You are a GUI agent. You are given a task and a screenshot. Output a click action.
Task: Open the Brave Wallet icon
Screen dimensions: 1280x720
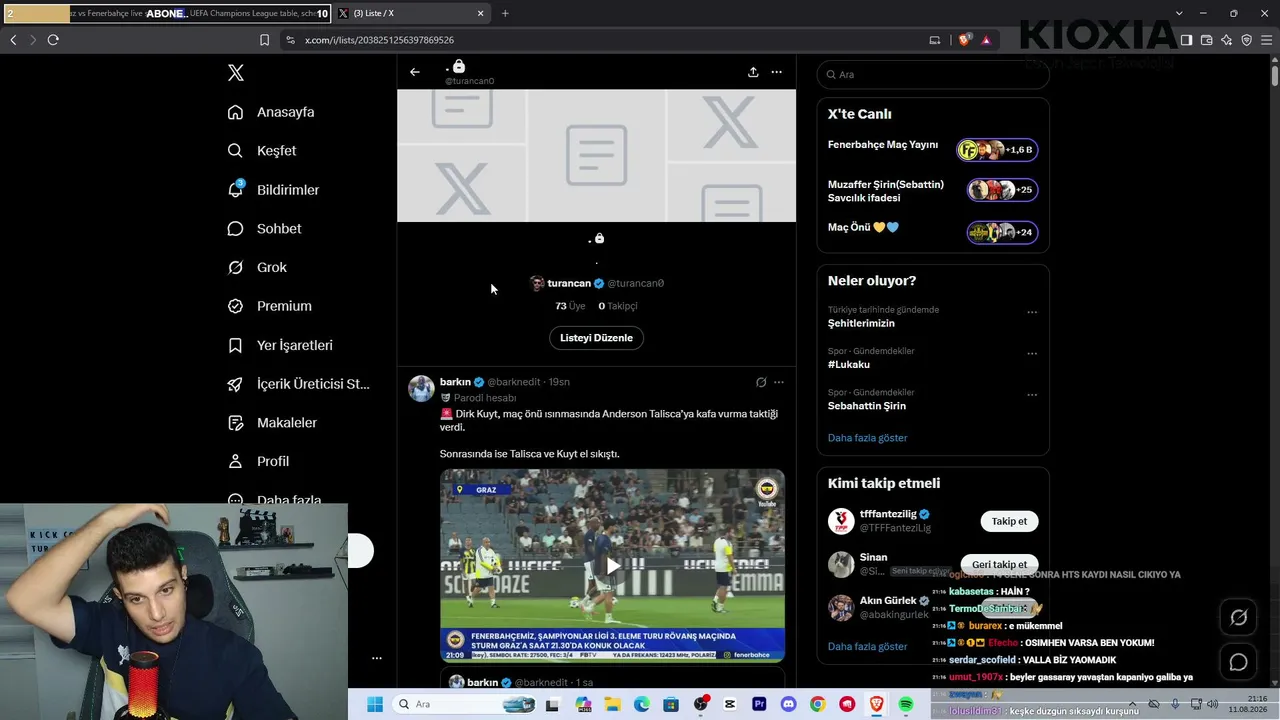click(1206, 40)
